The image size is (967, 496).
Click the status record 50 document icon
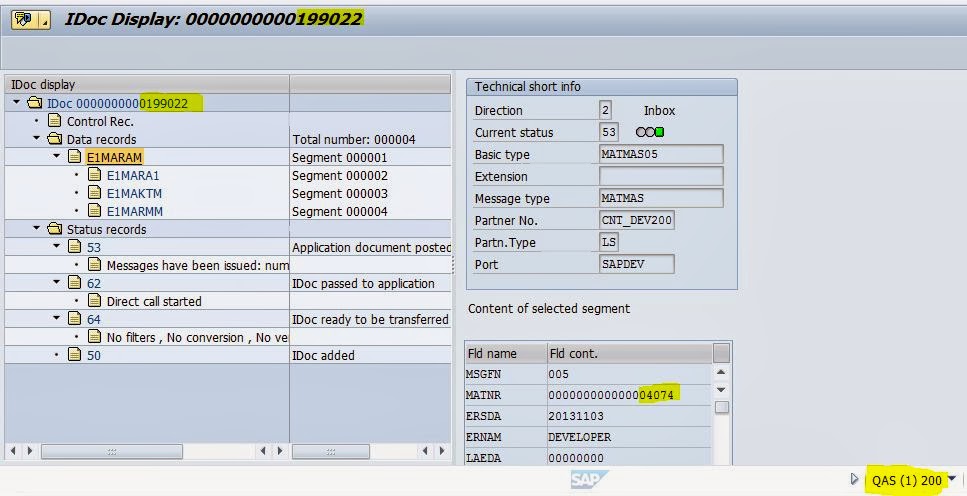(x=75, y=355)
